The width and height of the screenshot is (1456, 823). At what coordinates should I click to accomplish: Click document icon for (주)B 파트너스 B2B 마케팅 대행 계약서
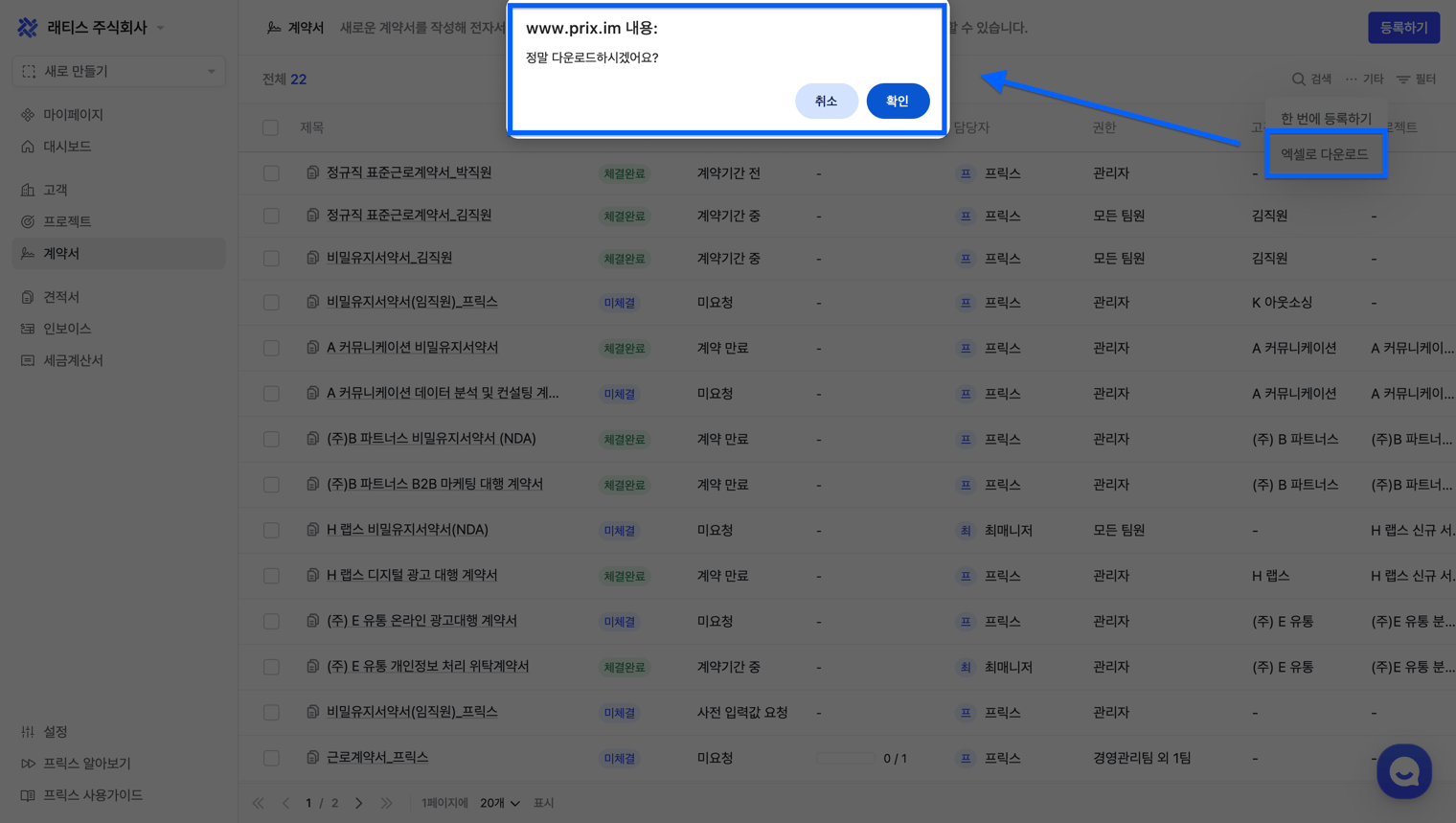(312, 484)
